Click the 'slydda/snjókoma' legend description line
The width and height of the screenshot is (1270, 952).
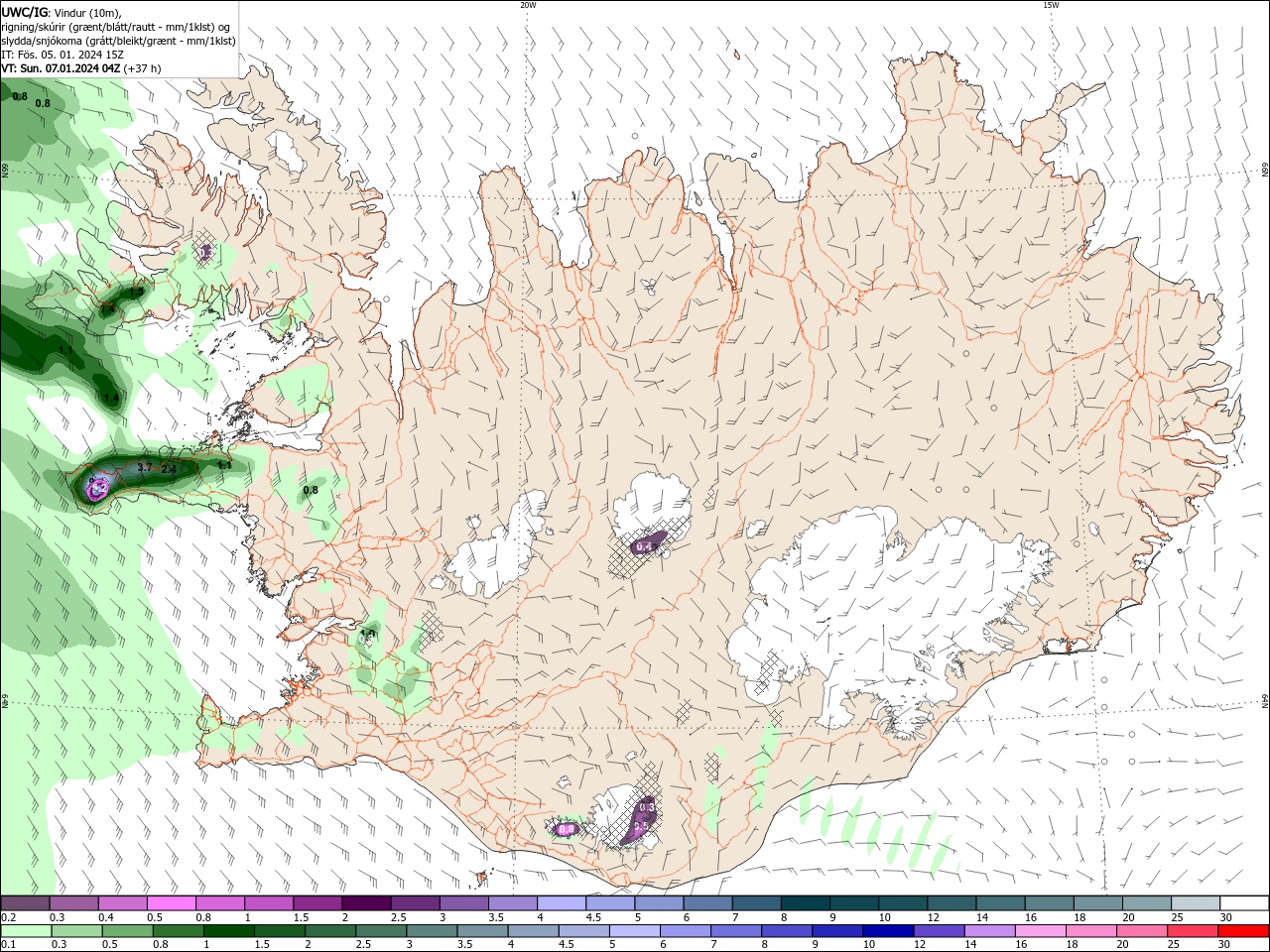pyautogui.click(x=119, y=41)
